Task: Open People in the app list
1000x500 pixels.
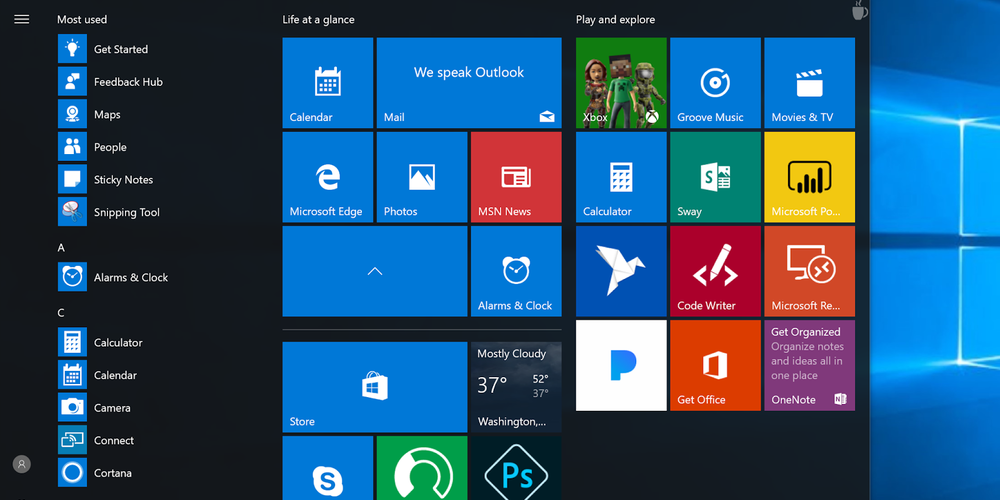Action: [x=92, y=147]
